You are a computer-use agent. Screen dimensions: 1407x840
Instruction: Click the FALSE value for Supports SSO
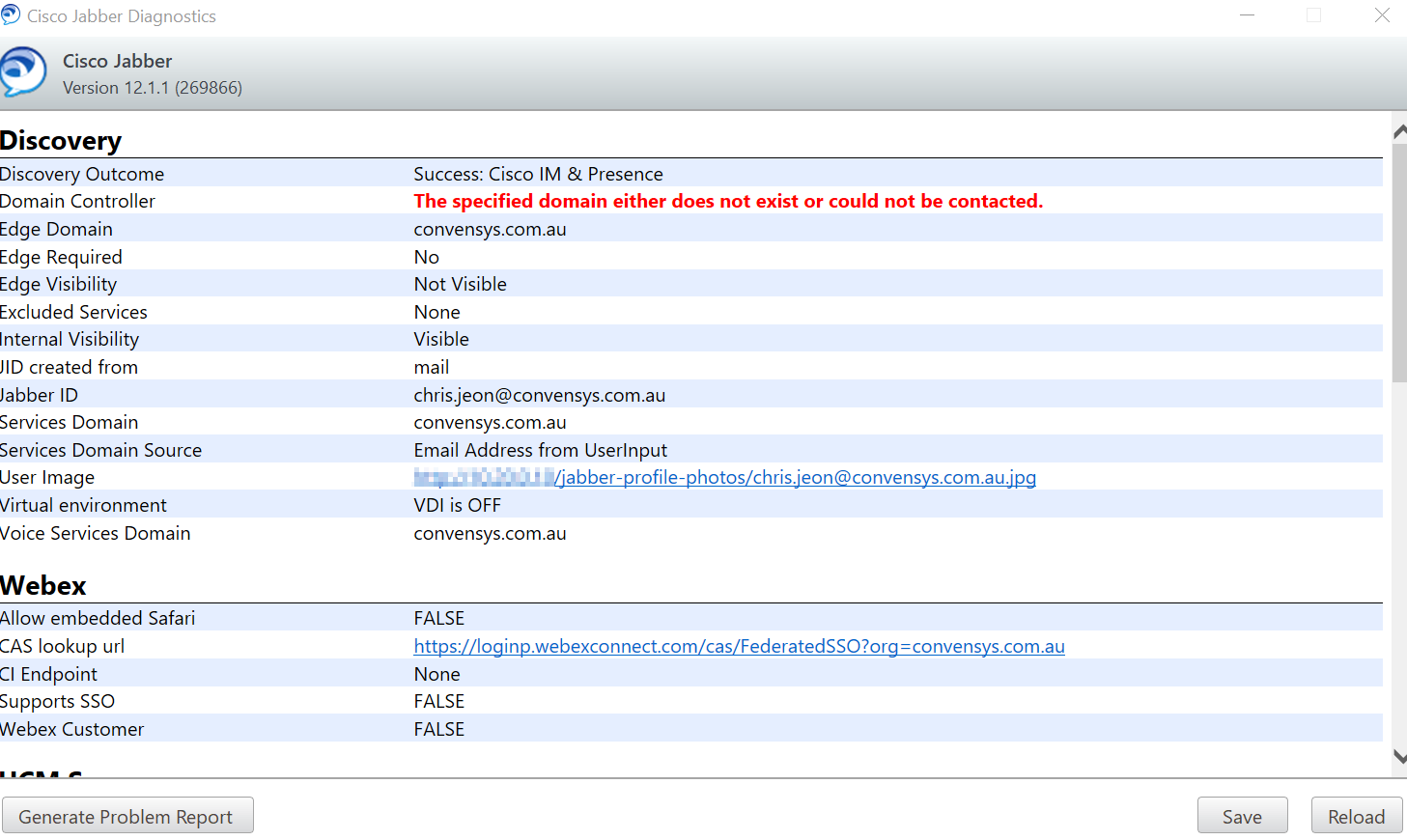438,701
